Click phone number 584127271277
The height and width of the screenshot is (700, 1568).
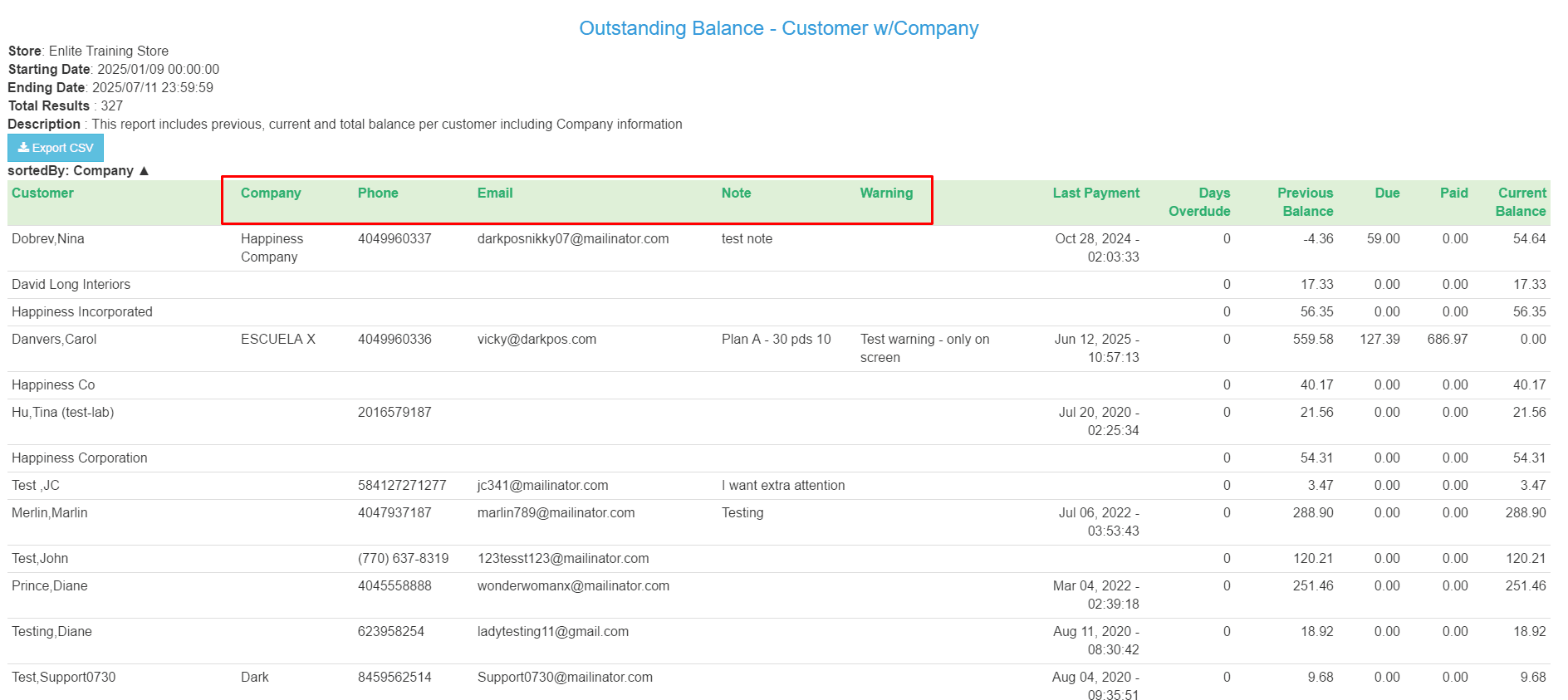coord(402,485)
